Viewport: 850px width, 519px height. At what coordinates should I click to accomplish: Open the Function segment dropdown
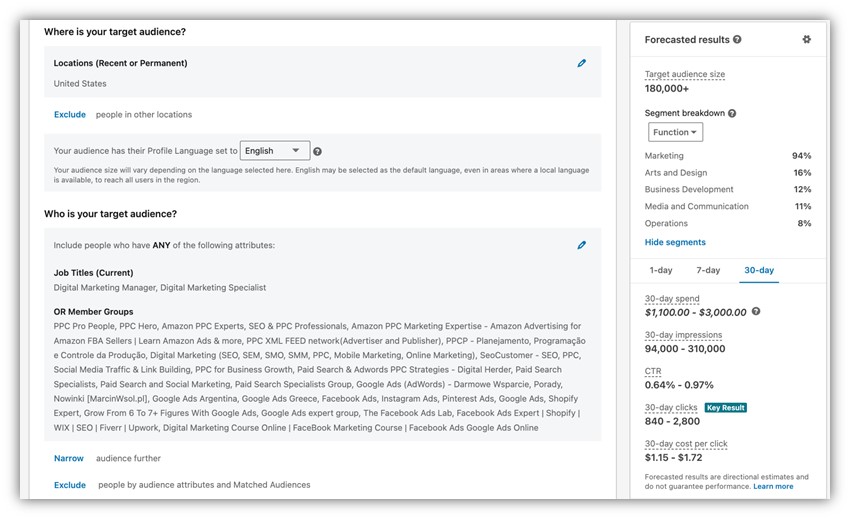click(676, 132)
